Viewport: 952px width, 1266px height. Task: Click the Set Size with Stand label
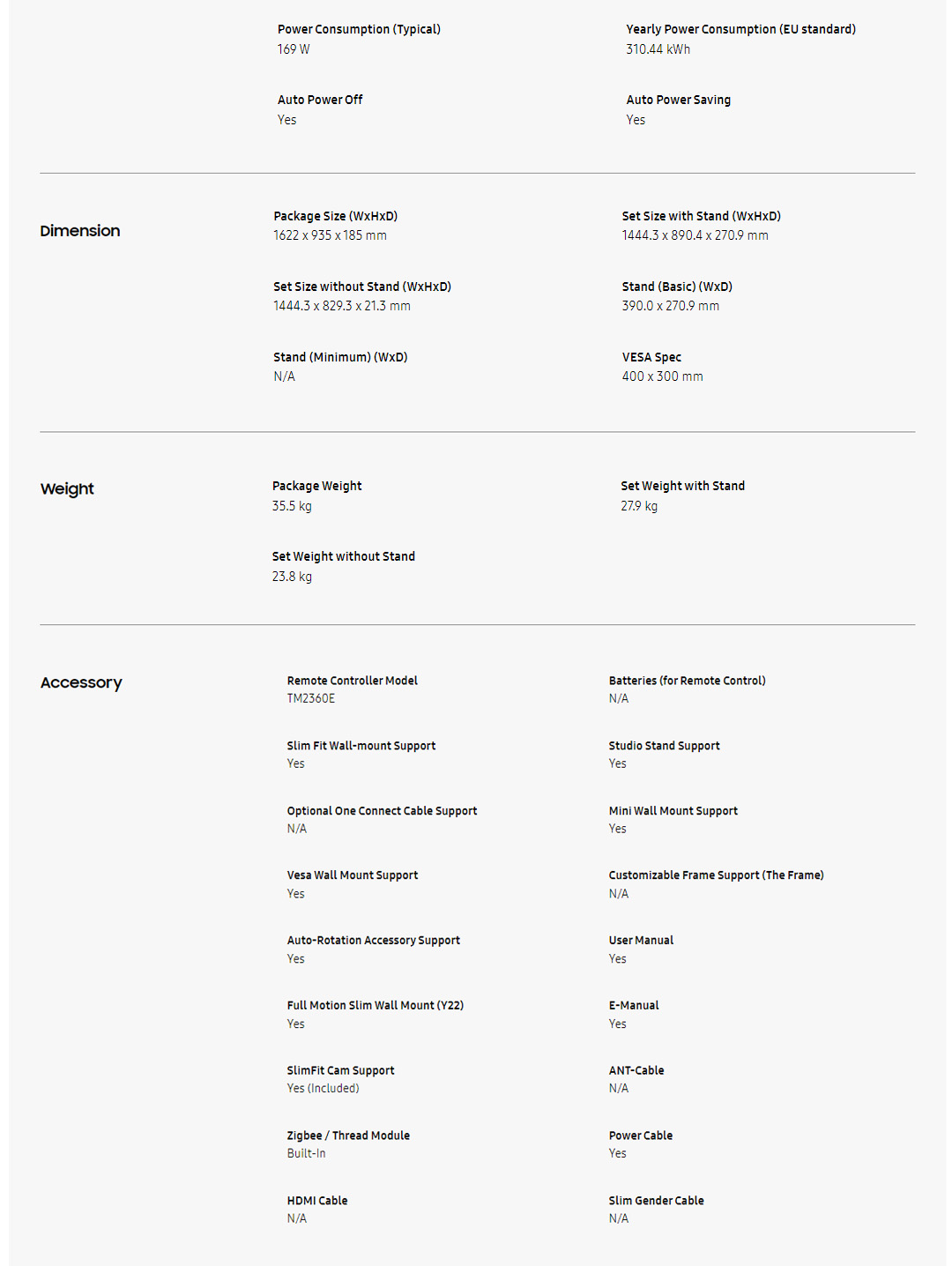click(x=701, y=216)
